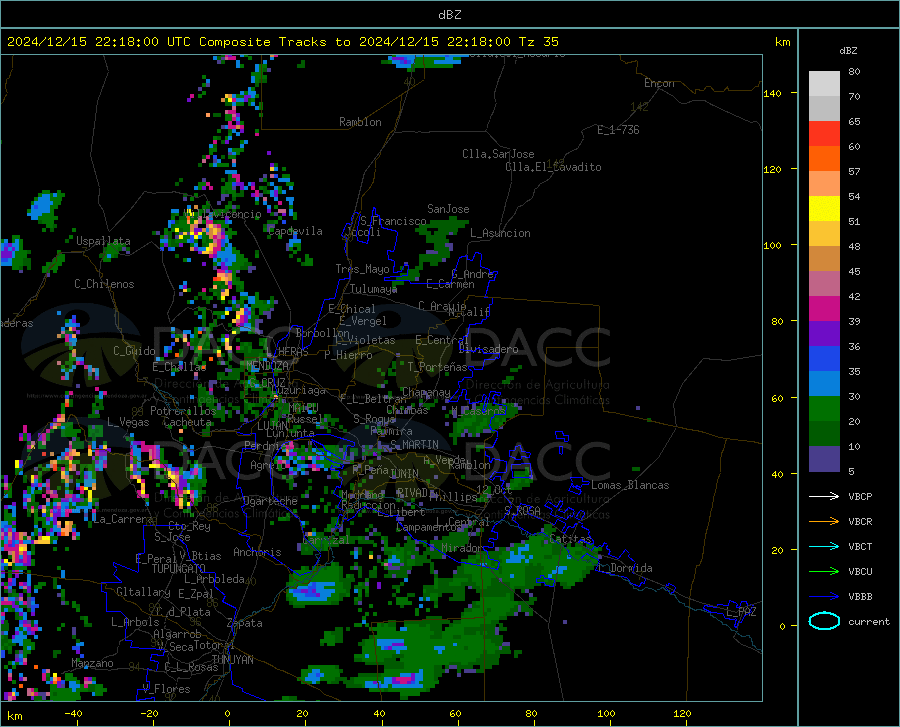The height and width of the screenshot is (727, 900).
Task: Click the TUPUNGATO label
Action: (x=179, y=569)
